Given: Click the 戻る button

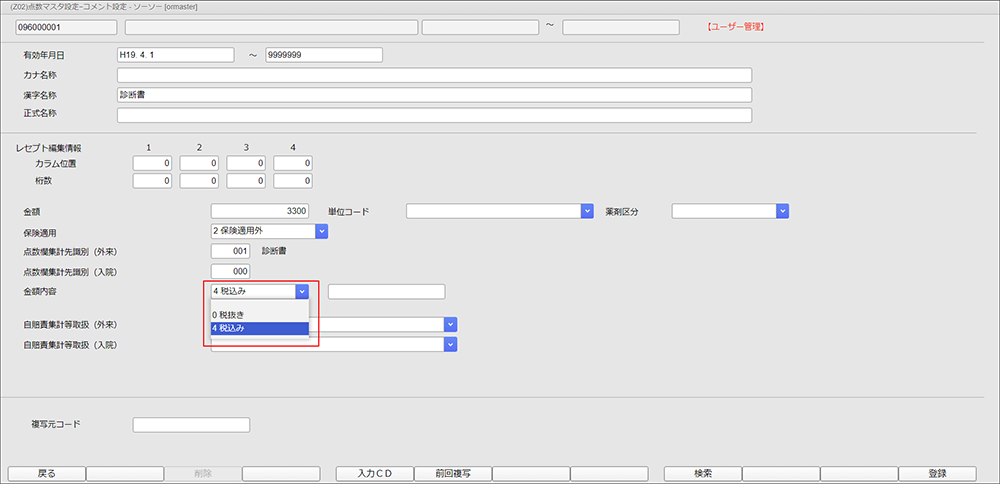Looking at the screenshot, I should tap(46, 473).
